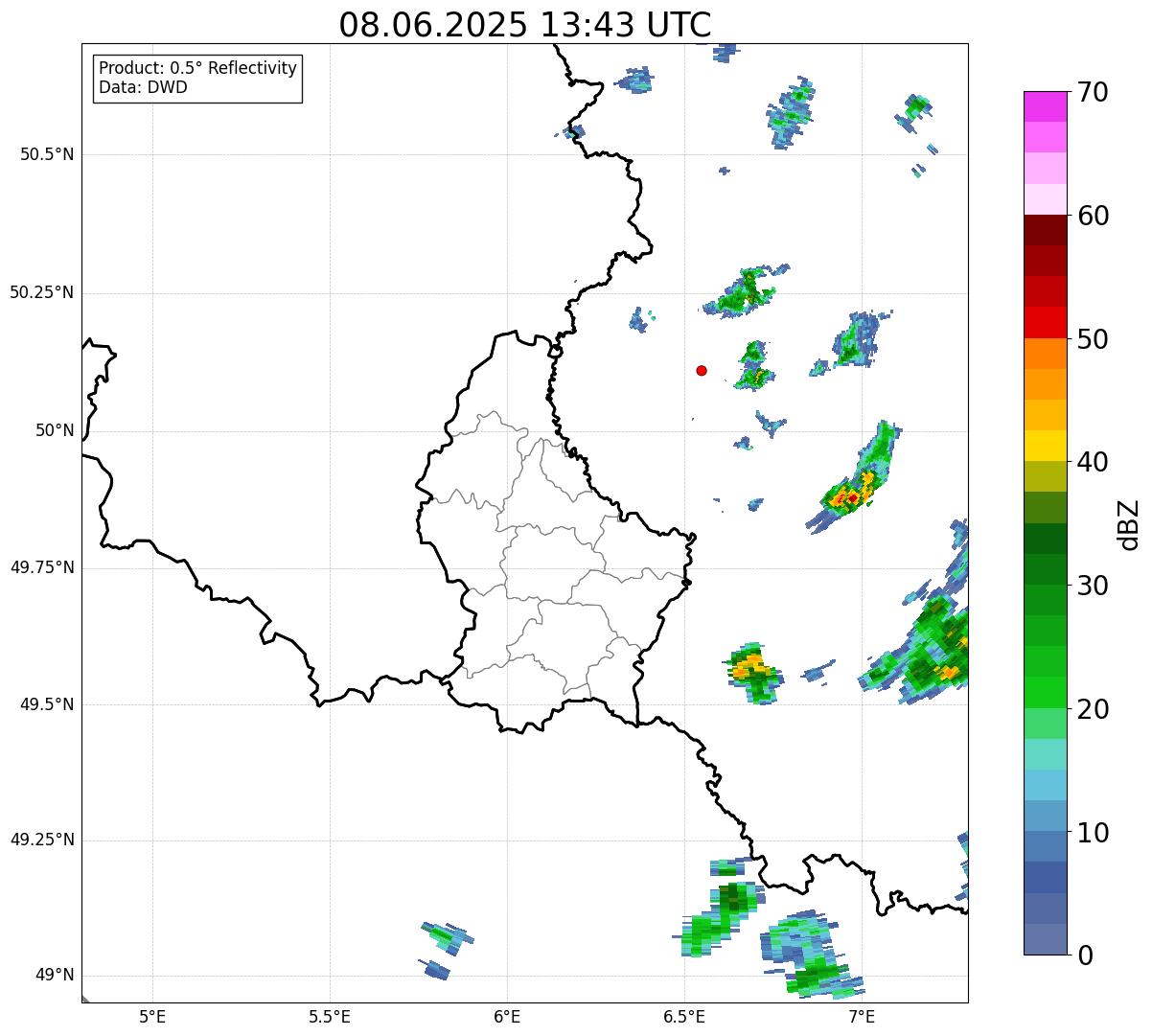Click the 50.5°N latitude label
The width and height of the screenshot is (1152, 1036).
(47, 154)
